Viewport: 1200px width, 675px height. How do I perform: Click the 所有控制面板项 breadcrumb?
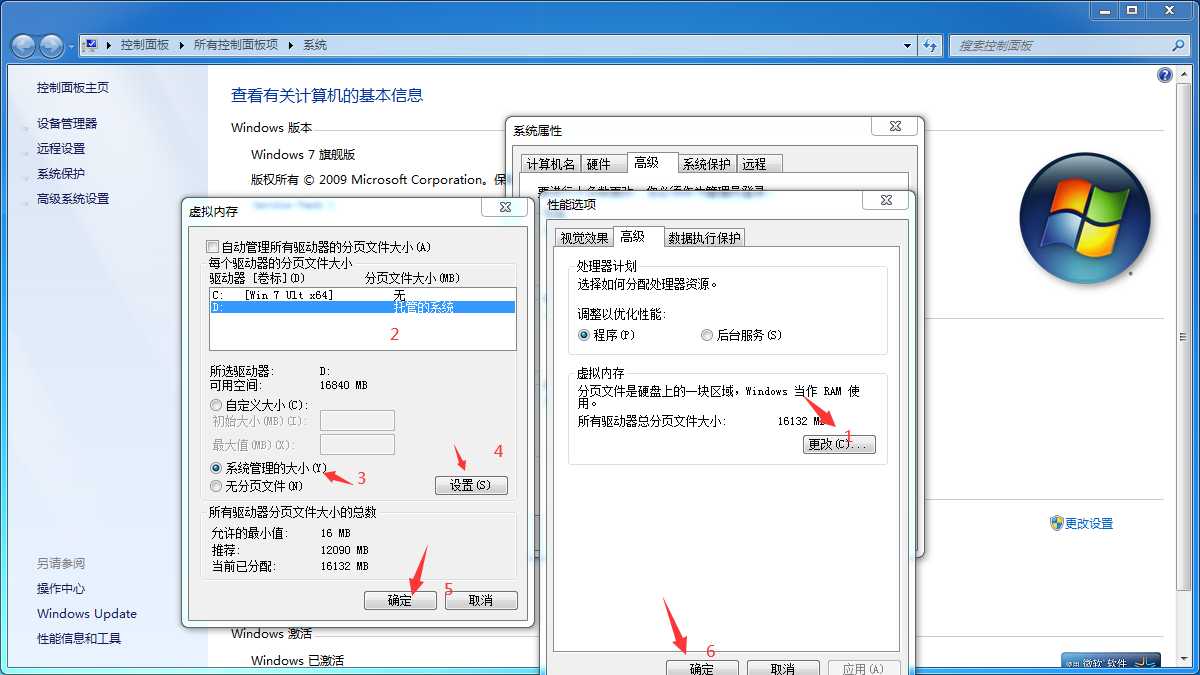236,45
